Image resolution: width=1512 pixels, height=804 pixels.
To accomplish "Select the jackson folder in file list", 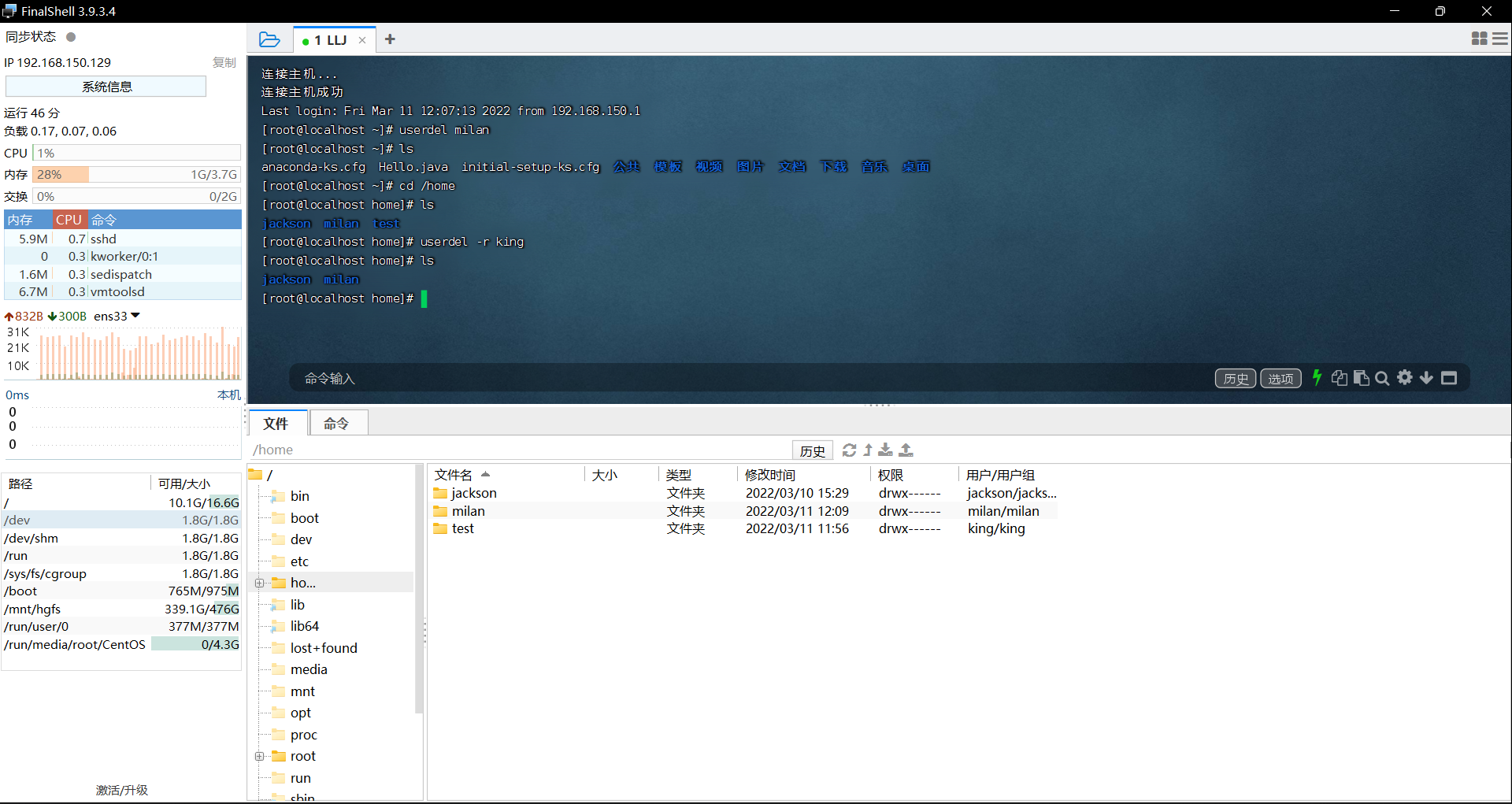I will 744,493.
